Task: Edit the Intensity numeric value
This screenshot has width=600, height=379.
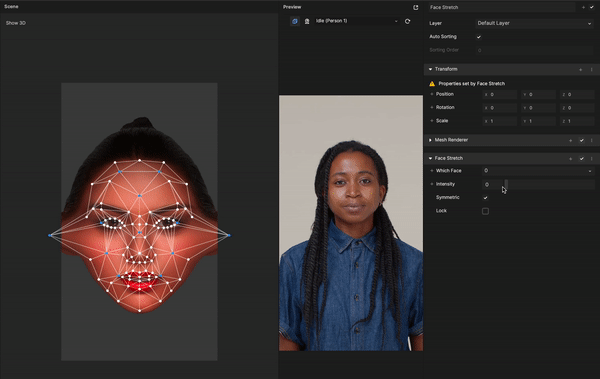Action: pyautogui.click(x=492, y=185)
